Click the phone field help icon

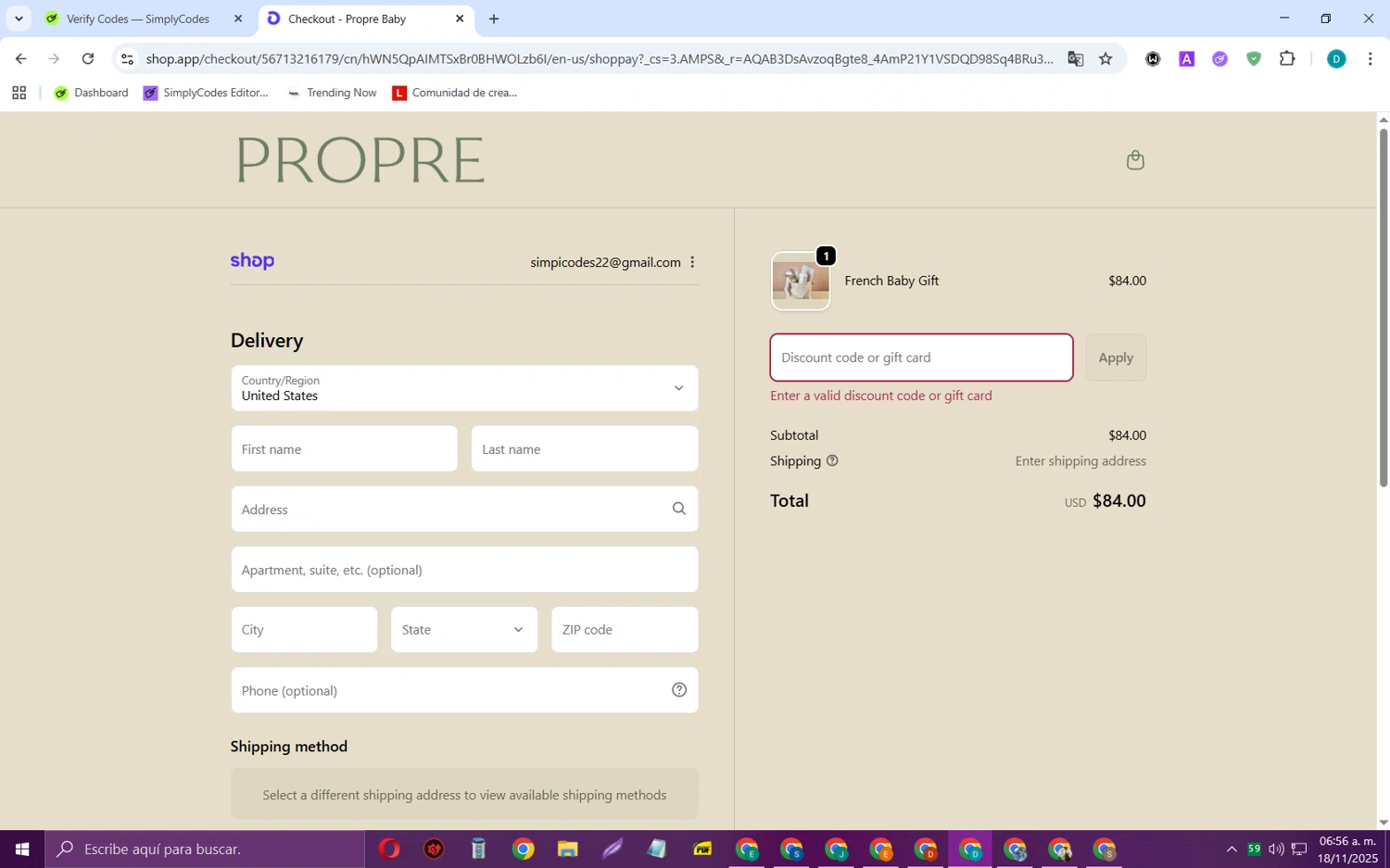coord(679,690)
